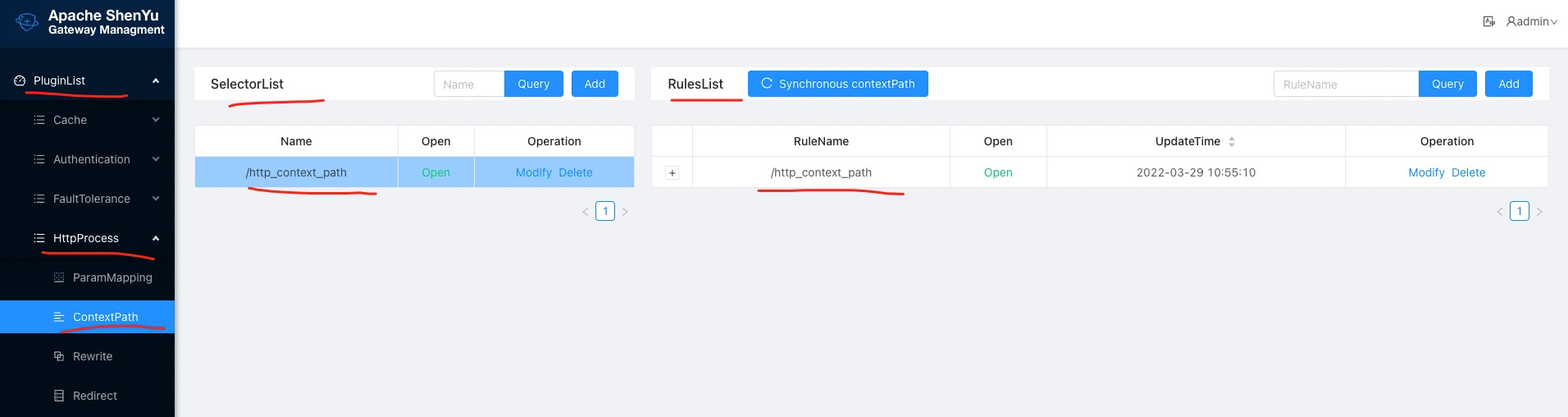Click the Apache ShenYu logo icon
This screenshot has height=417, width=1568.
pyautogui.click(x=26, y=22)
